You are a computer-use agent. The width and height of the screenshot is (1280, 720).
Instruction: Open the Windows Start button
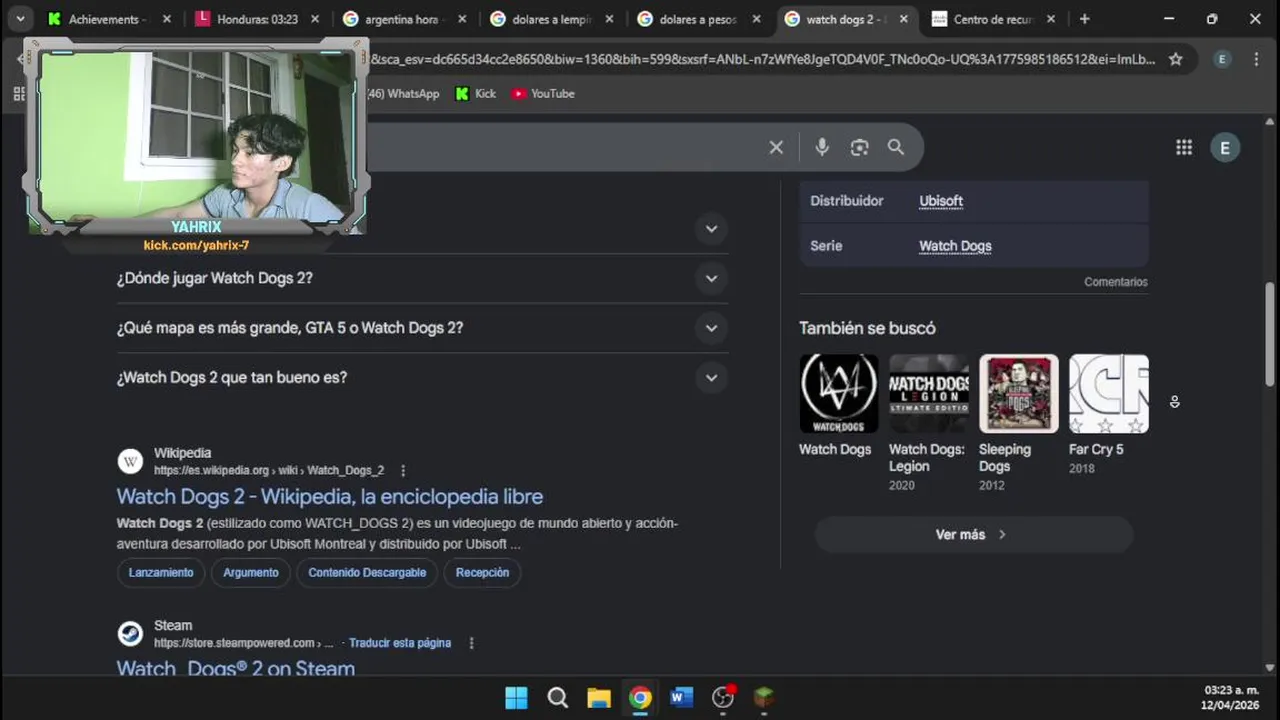pyautogui.click(x=516, y=698)
